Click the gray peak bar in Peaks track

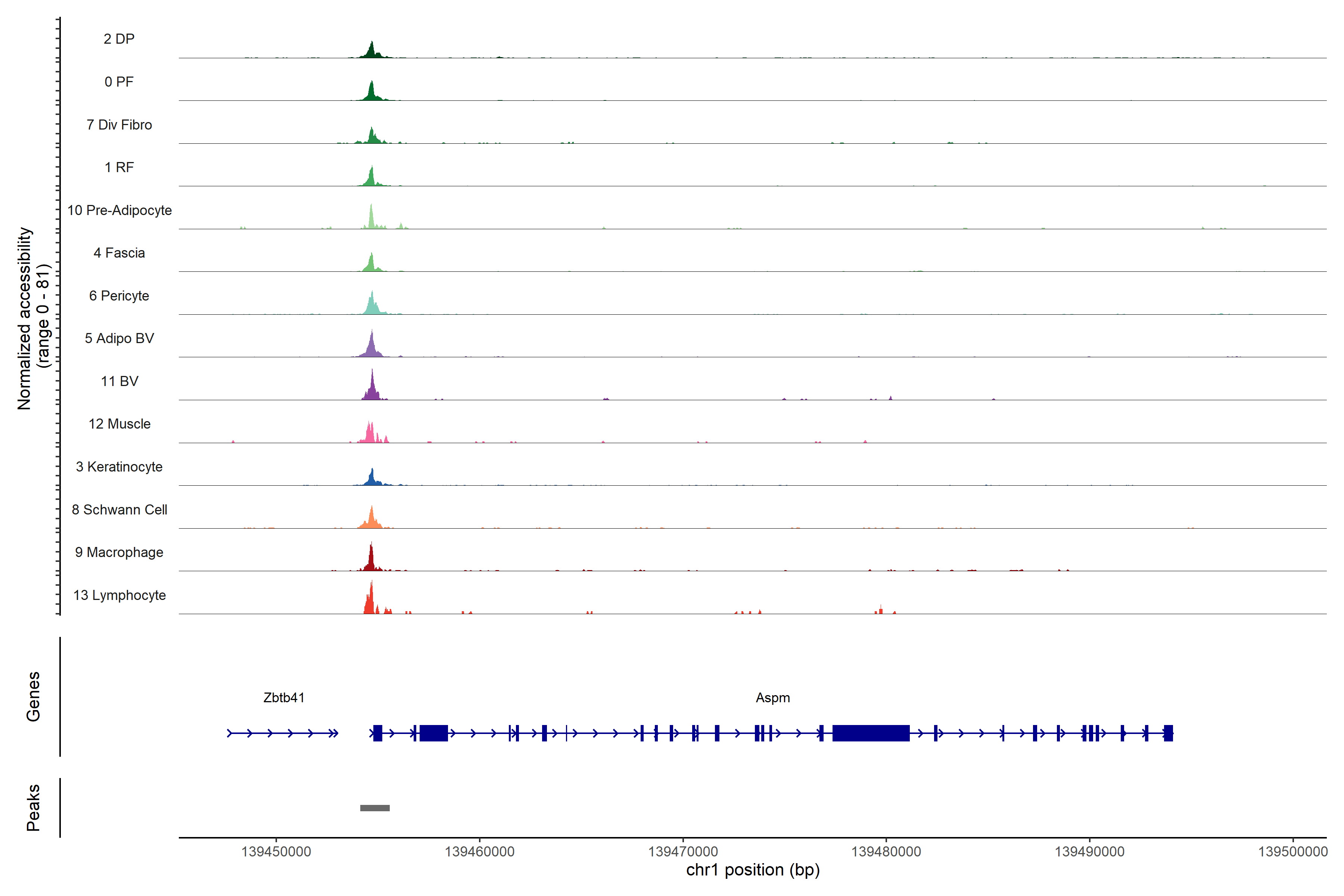coord(375,808)
